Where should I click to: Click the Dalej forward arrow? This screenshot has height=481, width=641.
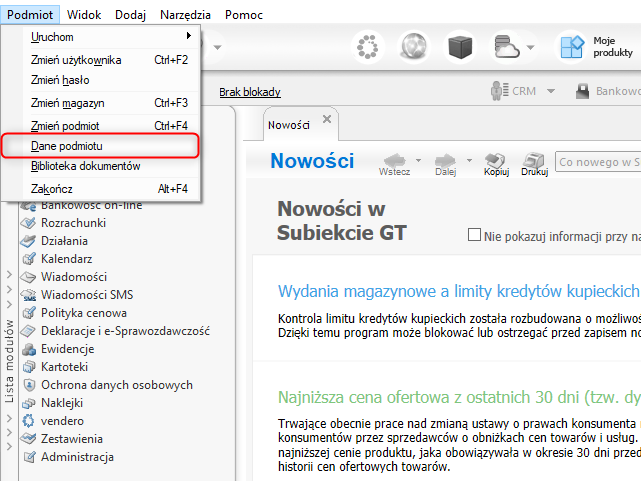point(446,164)
